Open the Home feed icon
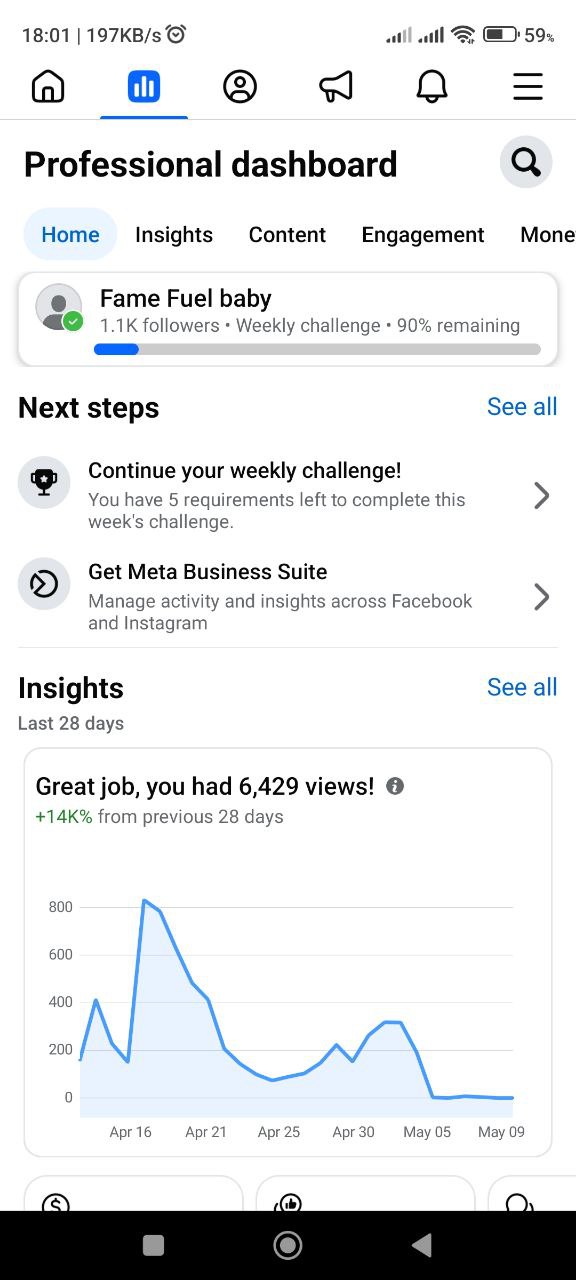This screenshot has width=576, height=1280. pos(48,87)
